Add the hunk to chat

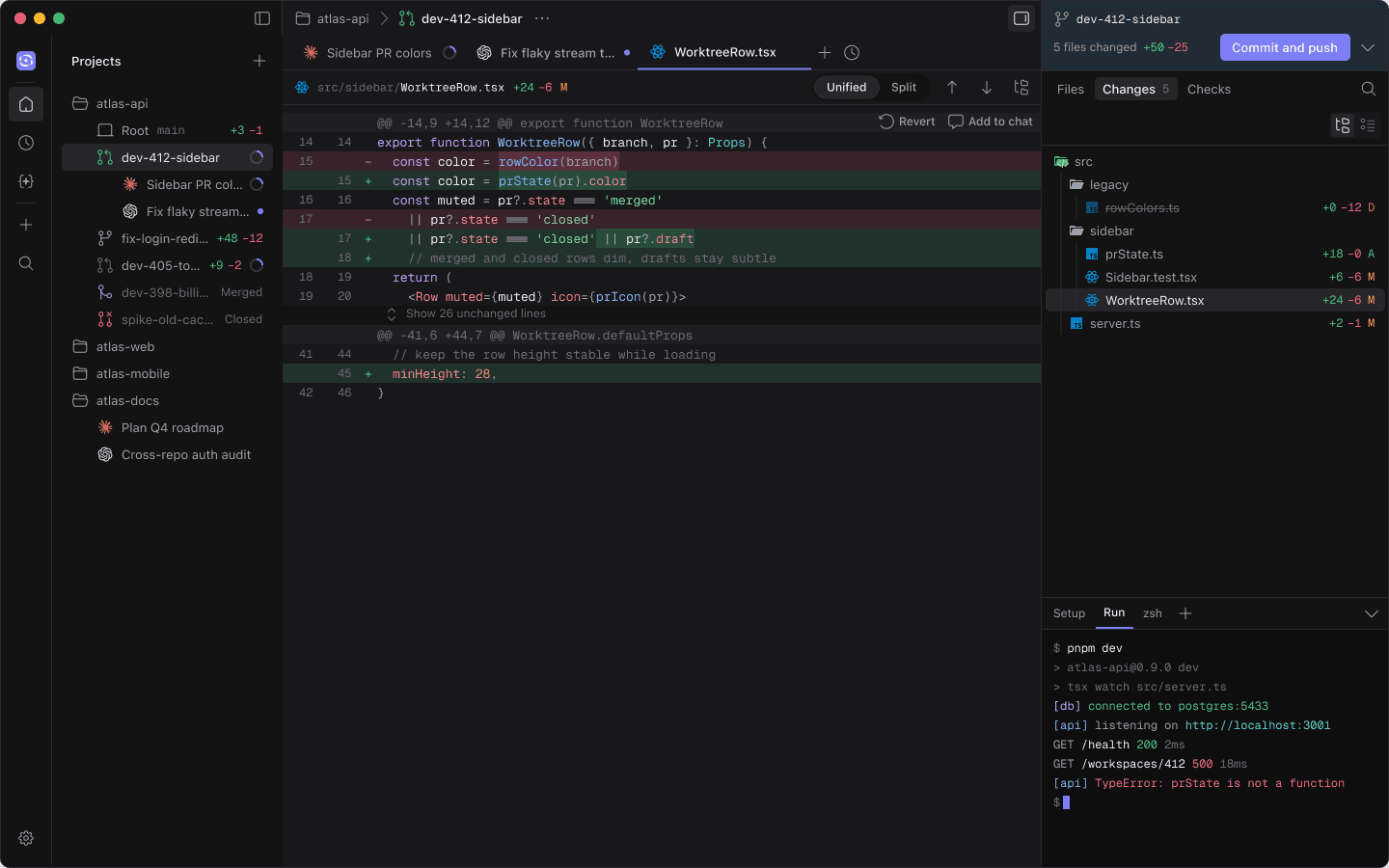click(991, 122)
